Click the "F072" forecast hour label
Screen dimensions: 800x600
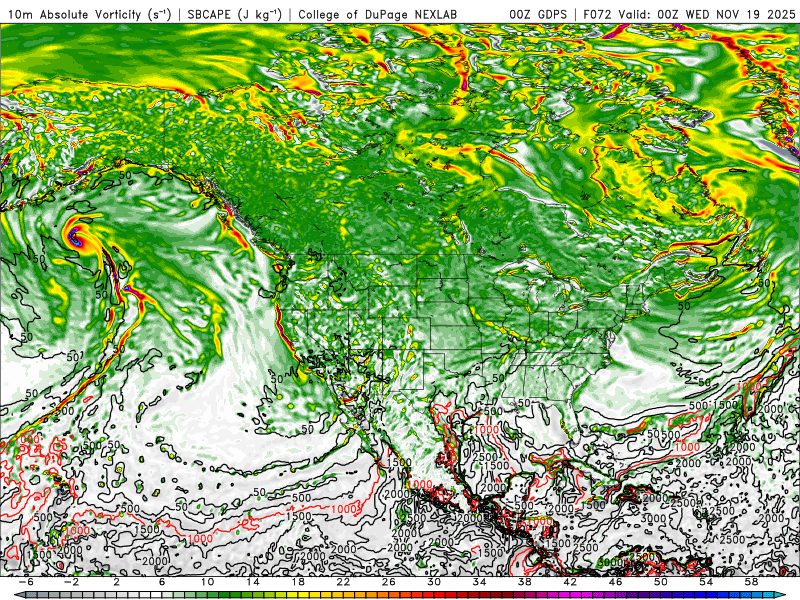click(x=598, y=15)
